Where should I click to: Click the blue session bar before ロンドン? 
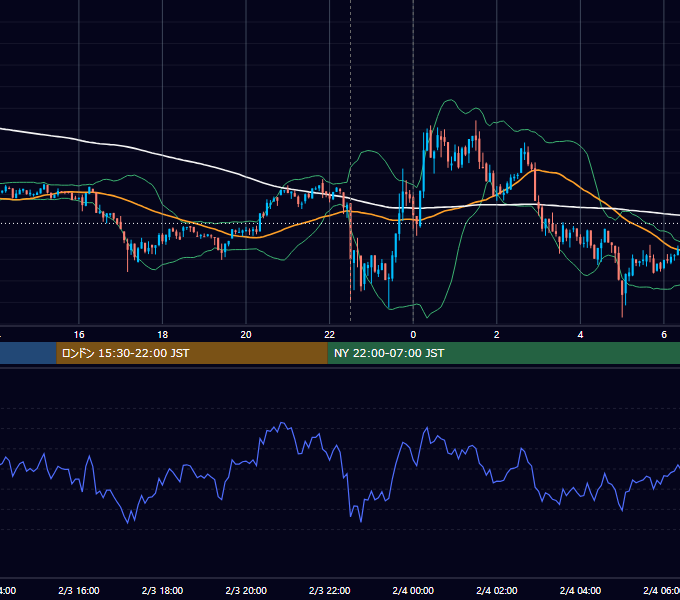[28, 353]
